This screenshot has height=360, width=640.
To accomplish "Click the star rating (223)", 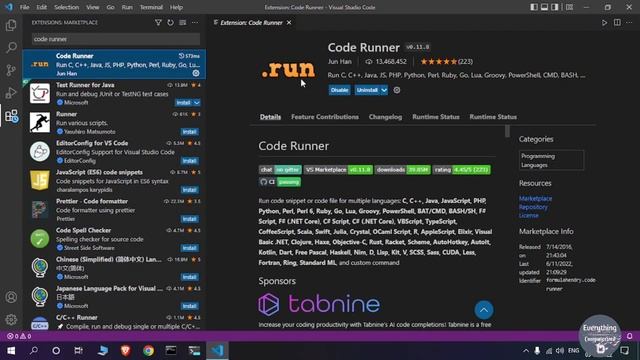I will [x=447, y=62].
